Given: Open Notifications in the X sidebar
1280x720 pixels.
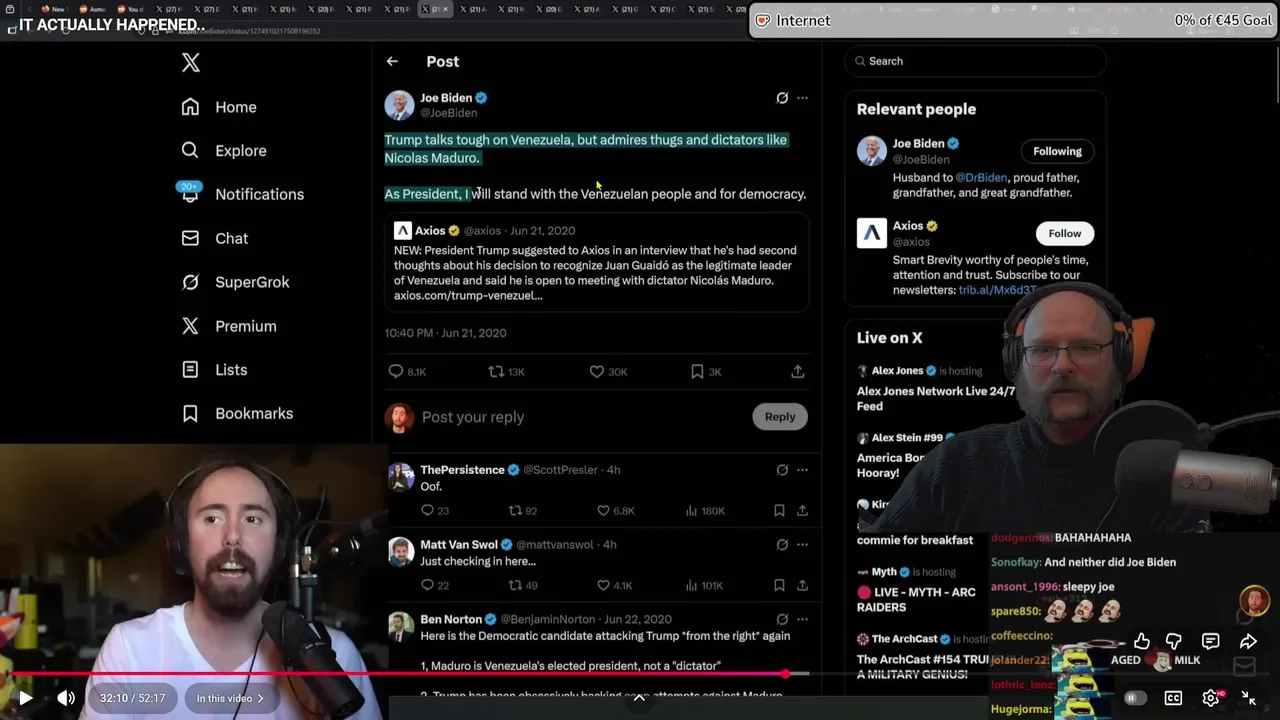Looking at the screenshot, I should (242, 194).
